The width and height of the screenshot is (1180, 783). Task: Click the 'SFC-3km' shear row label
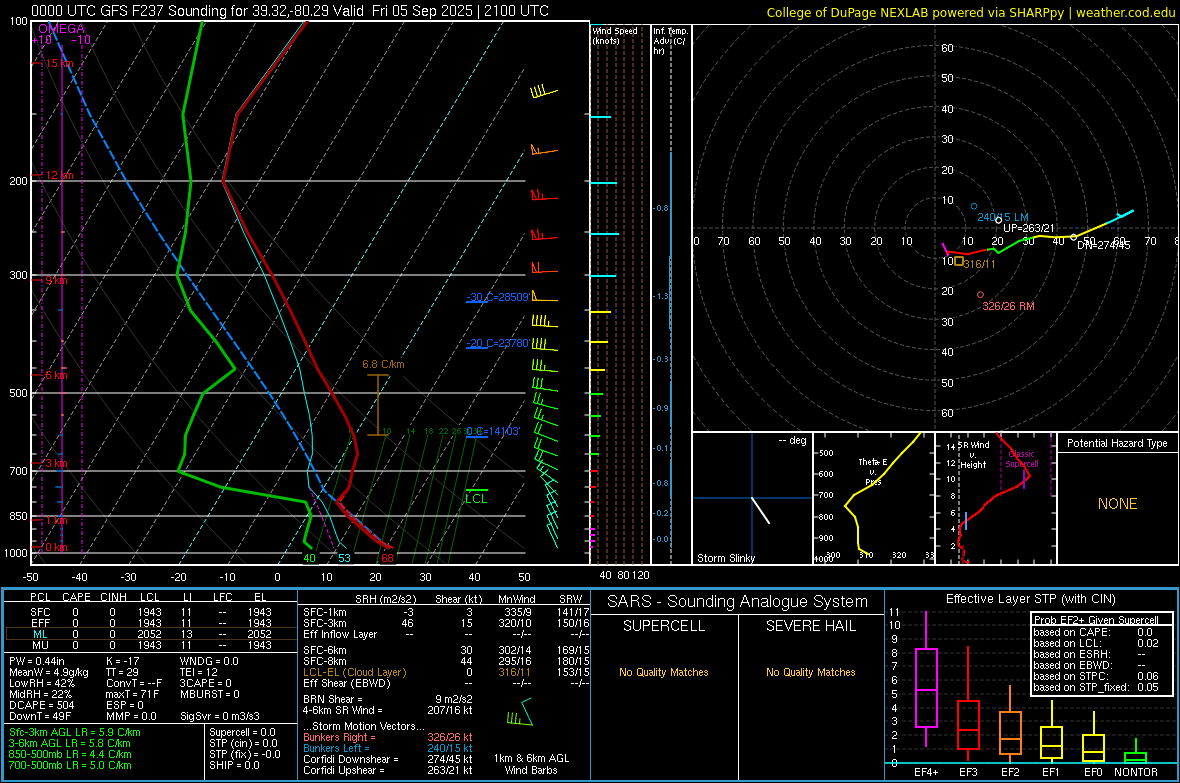point(325,623)
